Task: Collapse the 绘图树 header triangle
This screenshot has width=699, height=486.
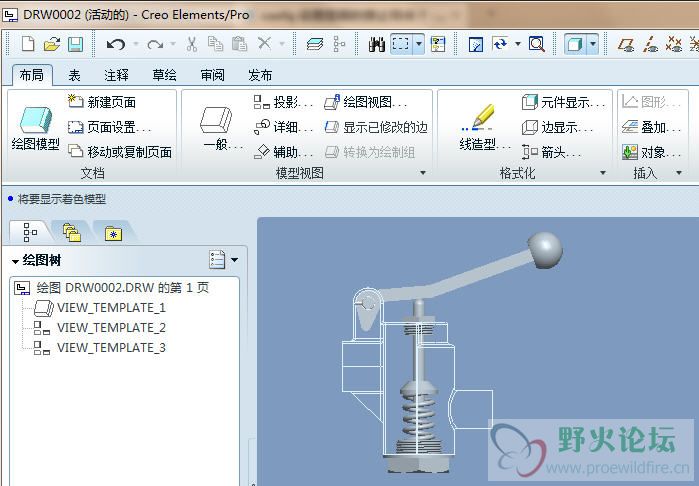Action: point(15,261)
